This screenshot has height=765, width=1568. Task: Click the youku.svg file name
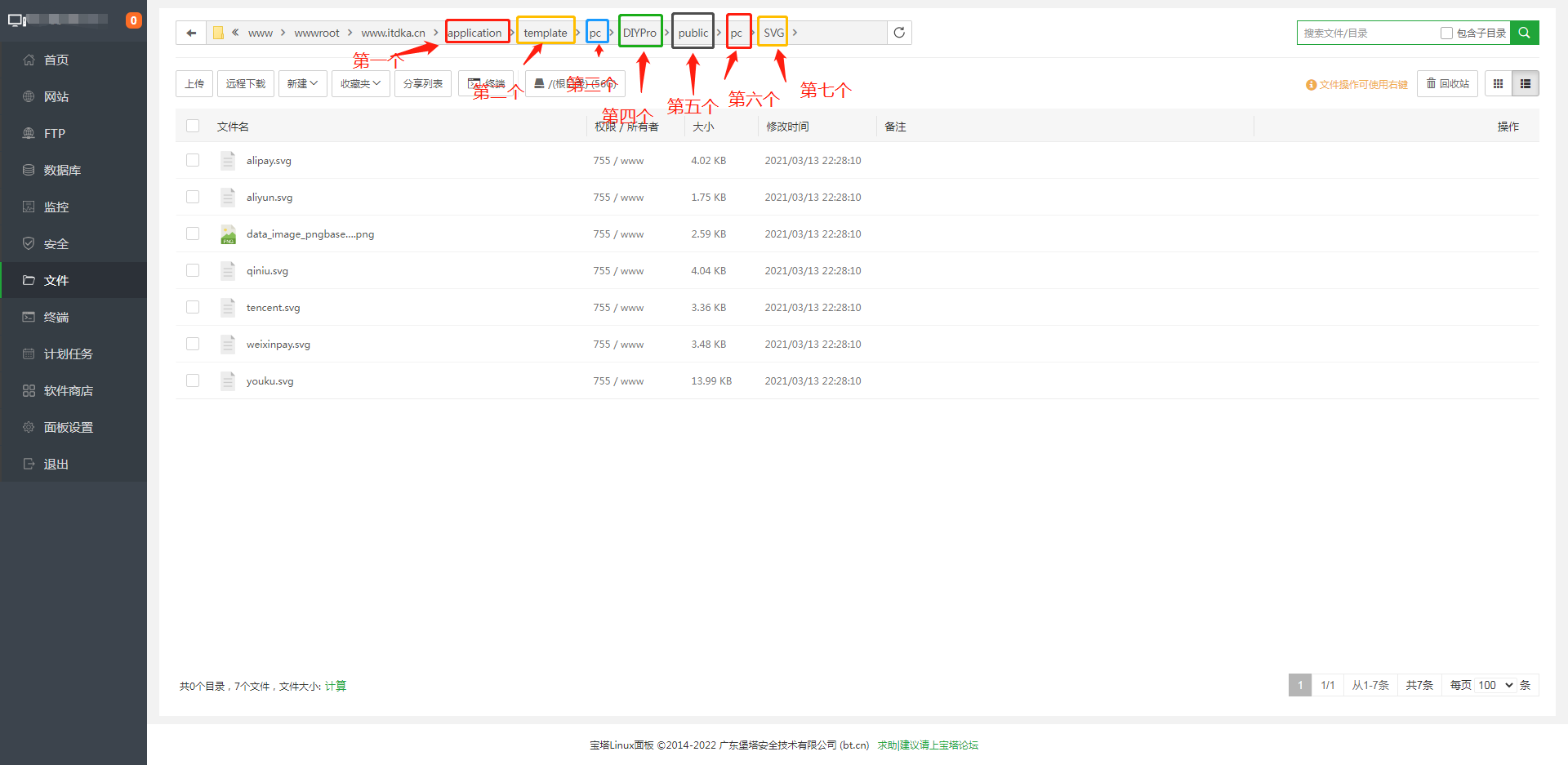tap(269, 381)
